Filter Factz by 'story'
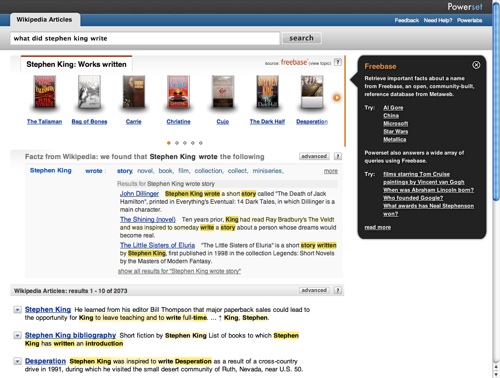 pos(125,171)
